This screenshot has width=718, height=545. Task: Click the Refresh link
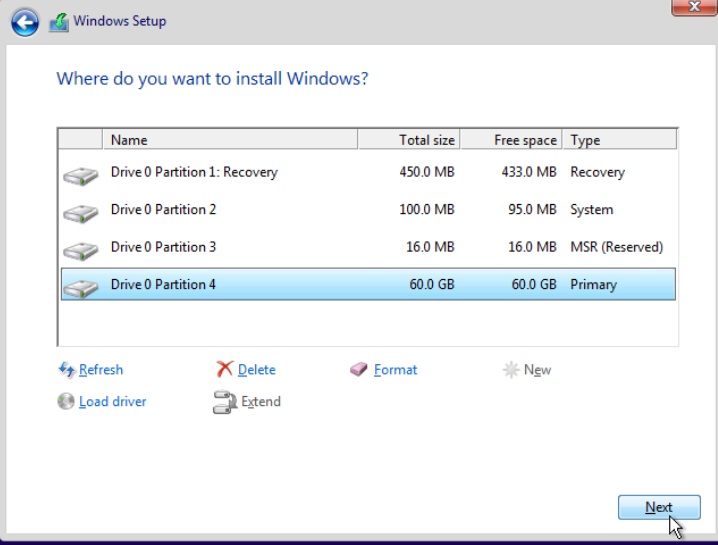point(101,370)
